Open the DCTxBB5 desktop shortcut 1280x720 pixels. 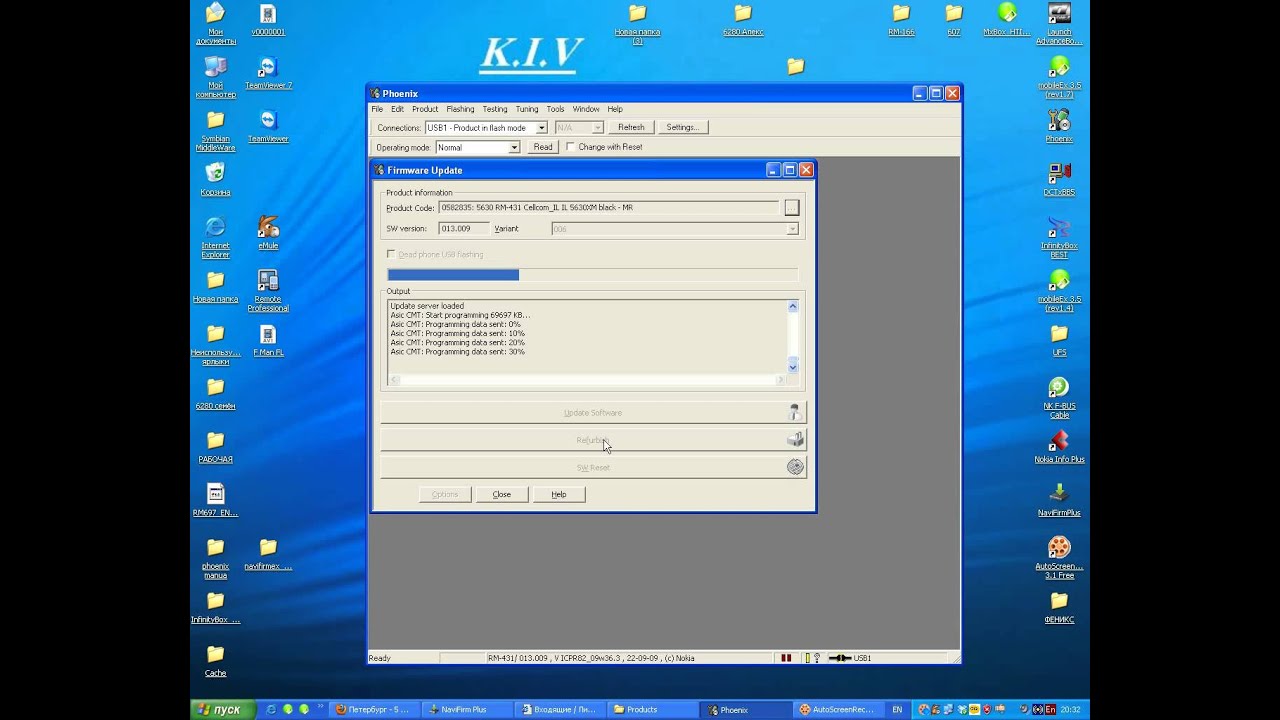point(1059,179)
